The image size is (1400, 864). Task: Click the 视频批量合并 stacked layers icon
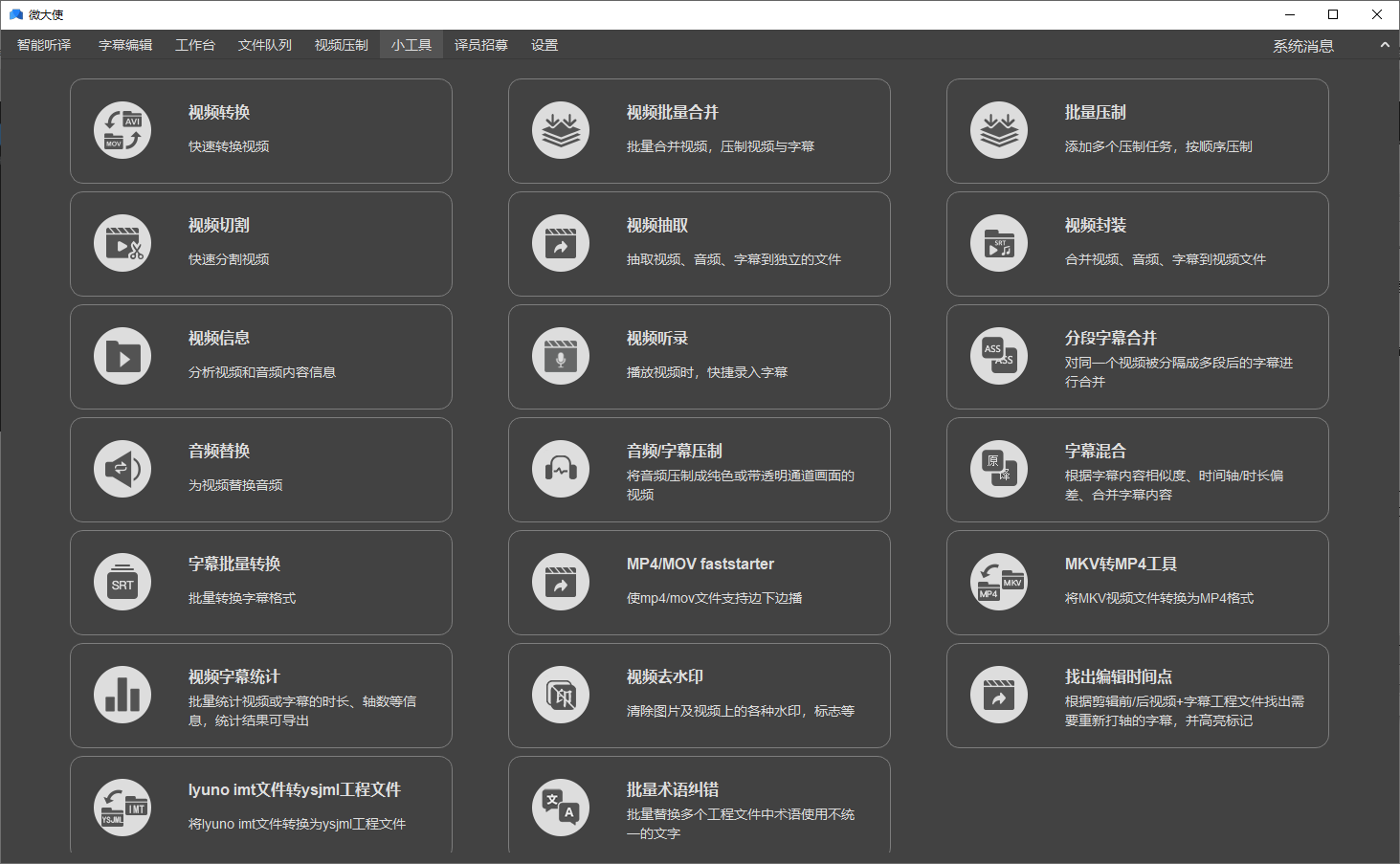561,130
